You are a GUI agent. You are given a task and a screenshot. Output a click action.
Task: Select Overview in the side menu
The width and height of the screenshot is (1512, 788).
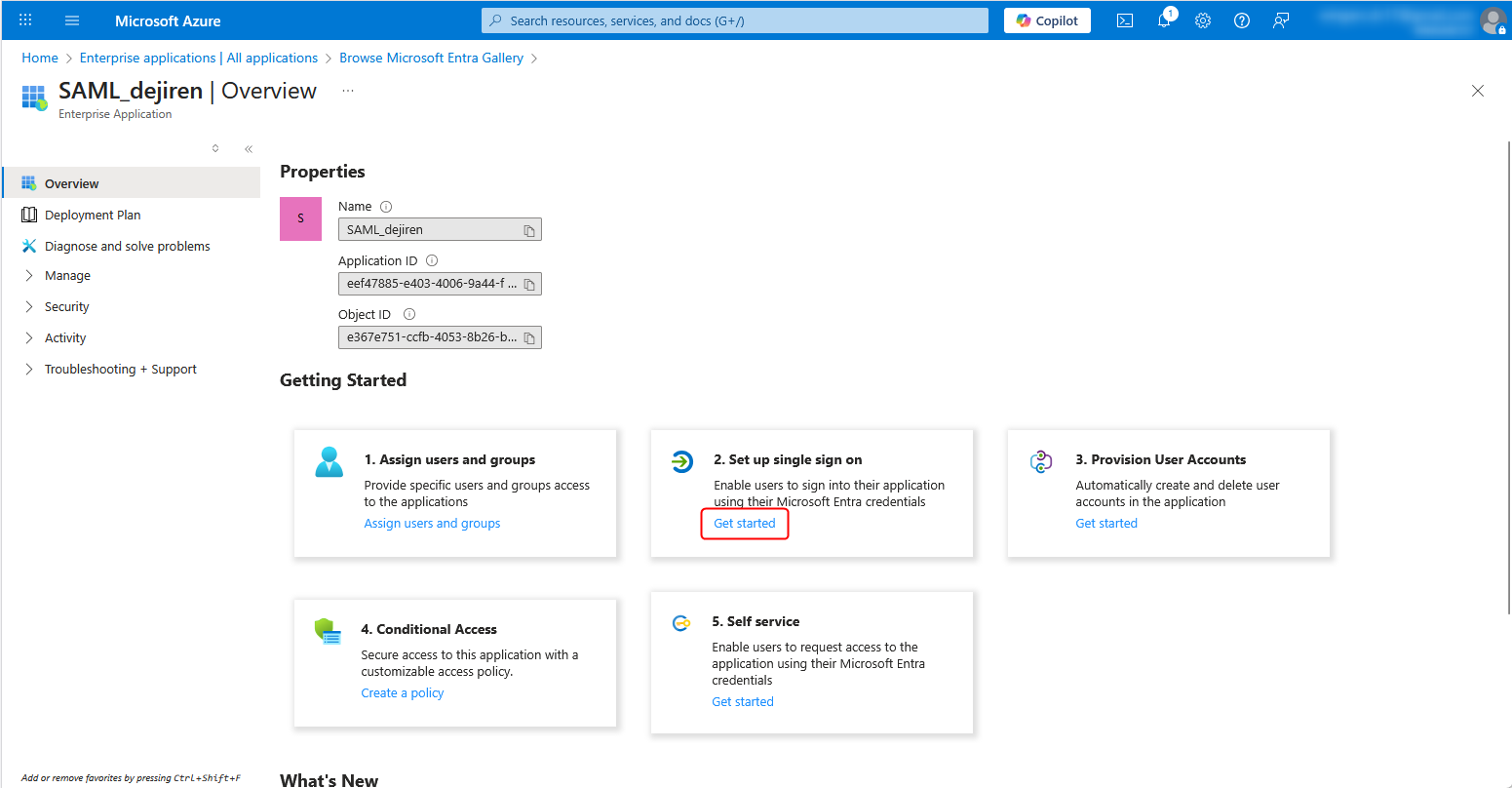[132, 183]
